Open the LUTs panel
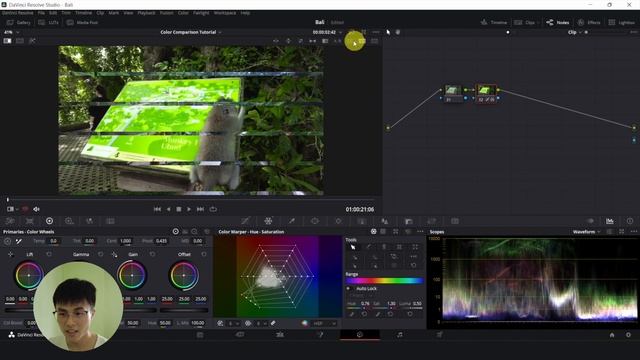The image size is (640, 360). coord(49,22)
